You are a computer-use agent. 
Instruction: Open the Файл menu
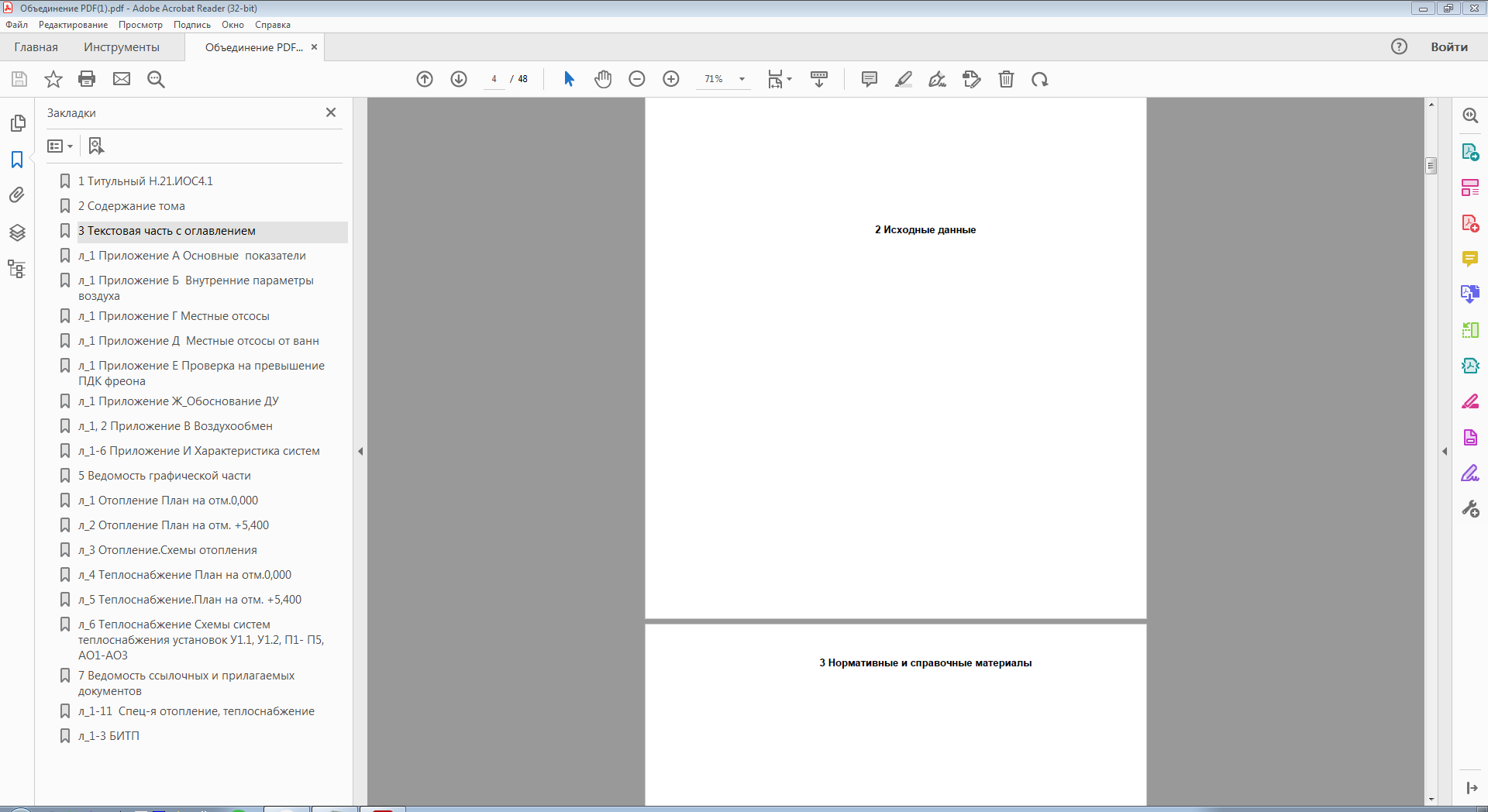(x=16, y=25)
